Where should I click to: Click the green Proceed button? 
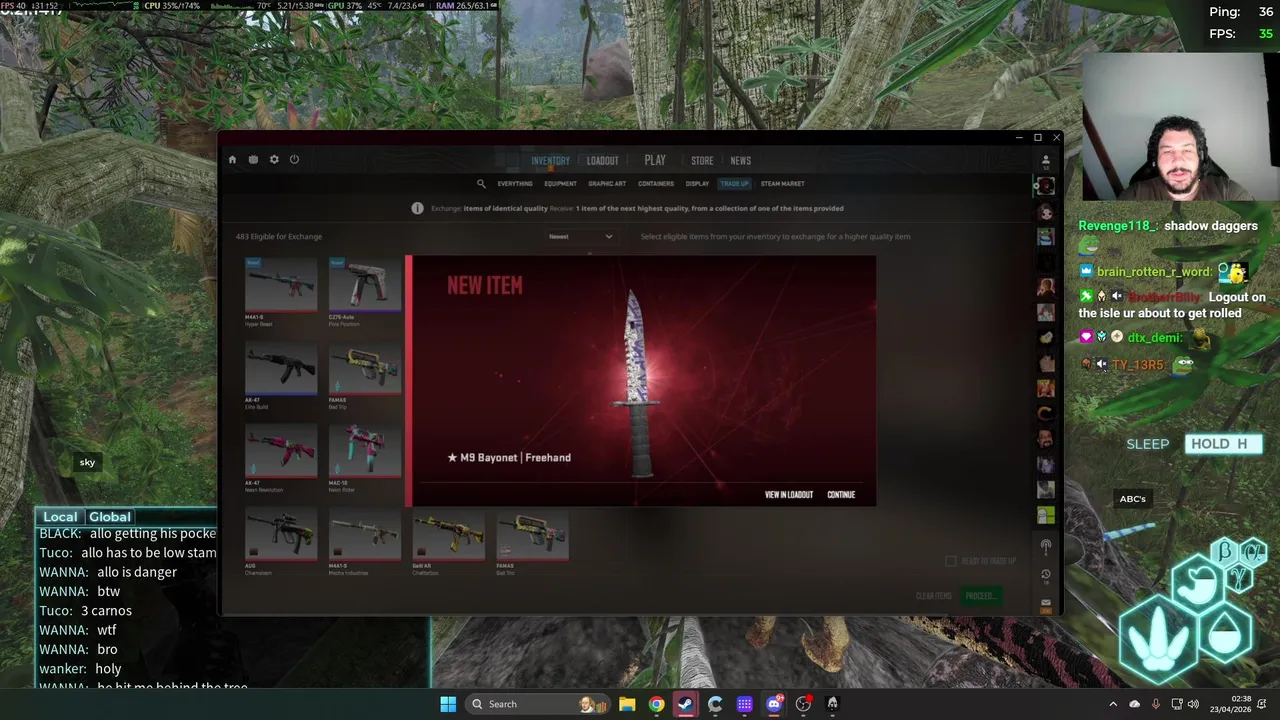pos(981,596)
